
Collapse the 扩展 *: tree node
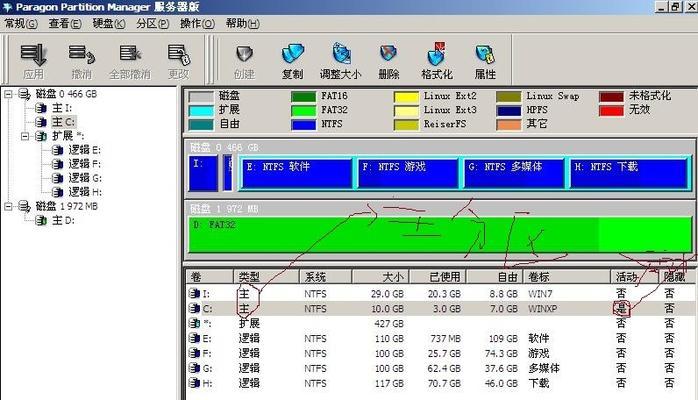tap(25, 136)
